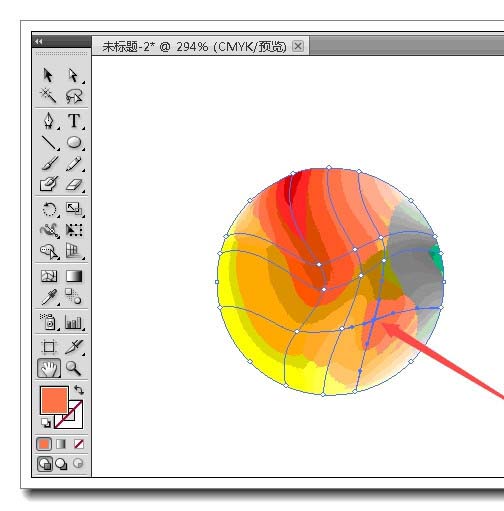Choose the Zoom magnifier tool
This screenshot has width=504, height=511.
[73, 368]
